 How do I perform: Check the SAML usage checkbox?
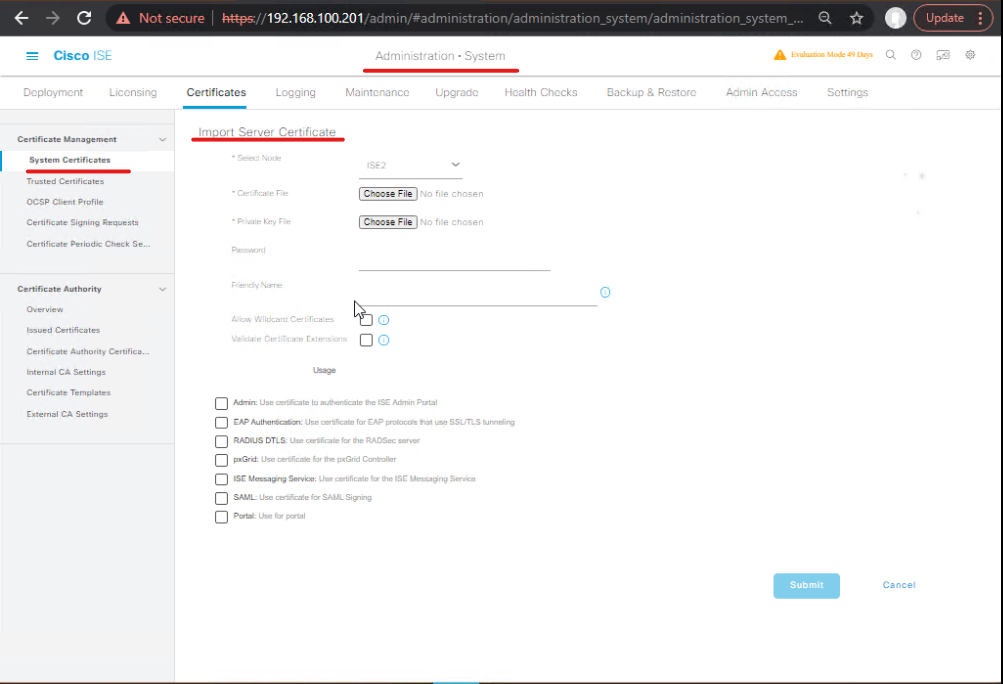point(221,498)
